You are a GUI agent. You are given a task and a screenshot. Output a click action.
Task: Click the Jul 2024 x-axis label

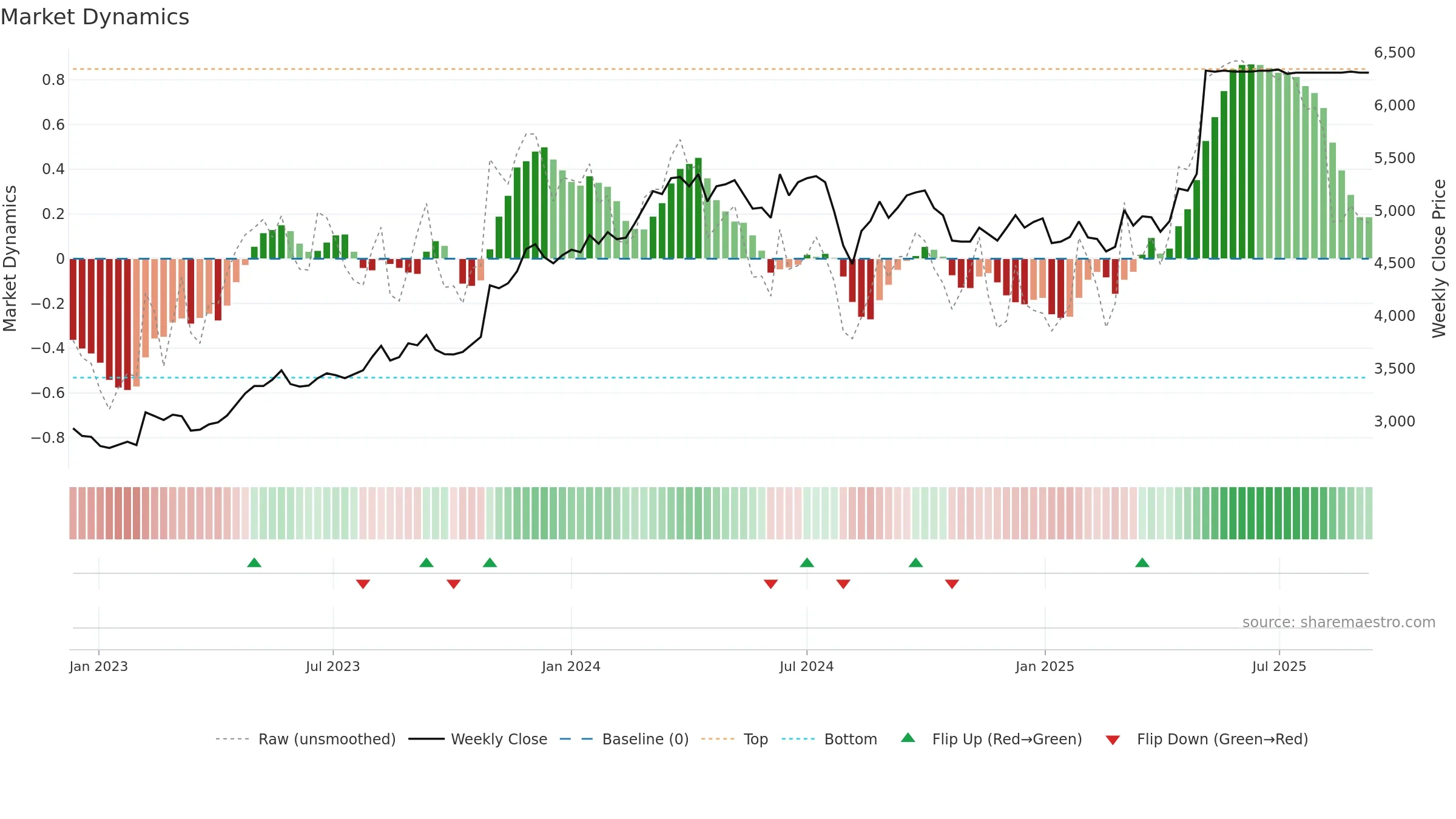(807, 666)
